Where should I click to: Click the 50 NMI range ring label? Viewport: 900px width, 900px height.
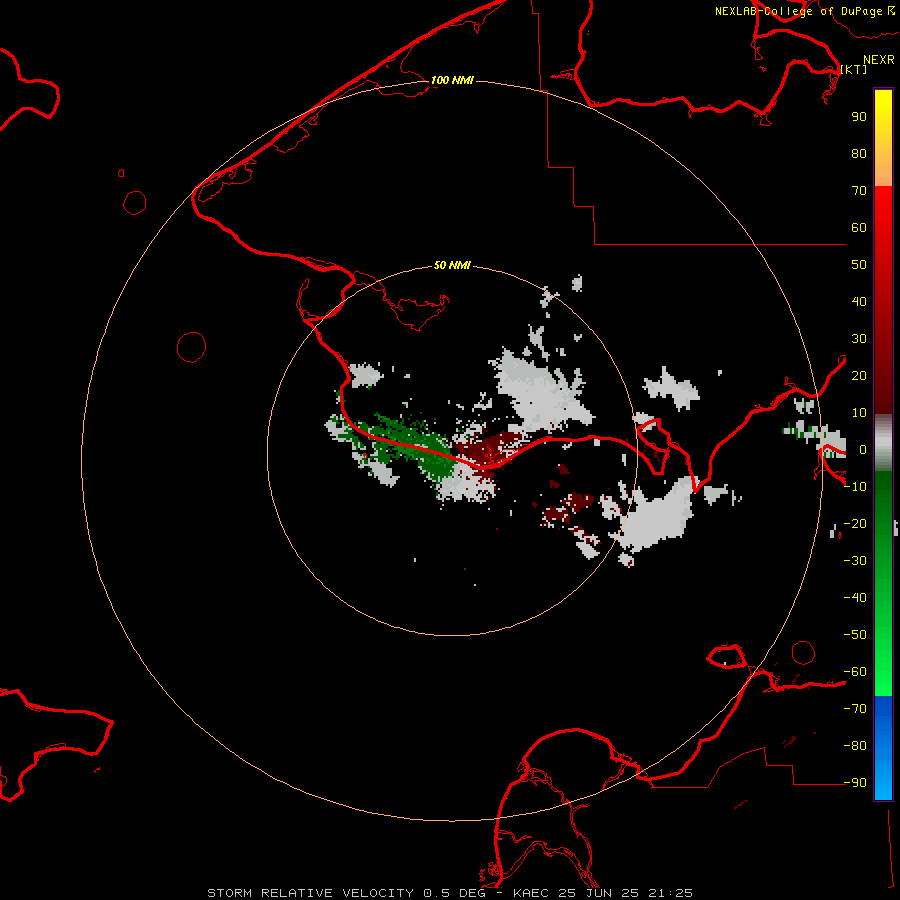(x=452, y=265)
